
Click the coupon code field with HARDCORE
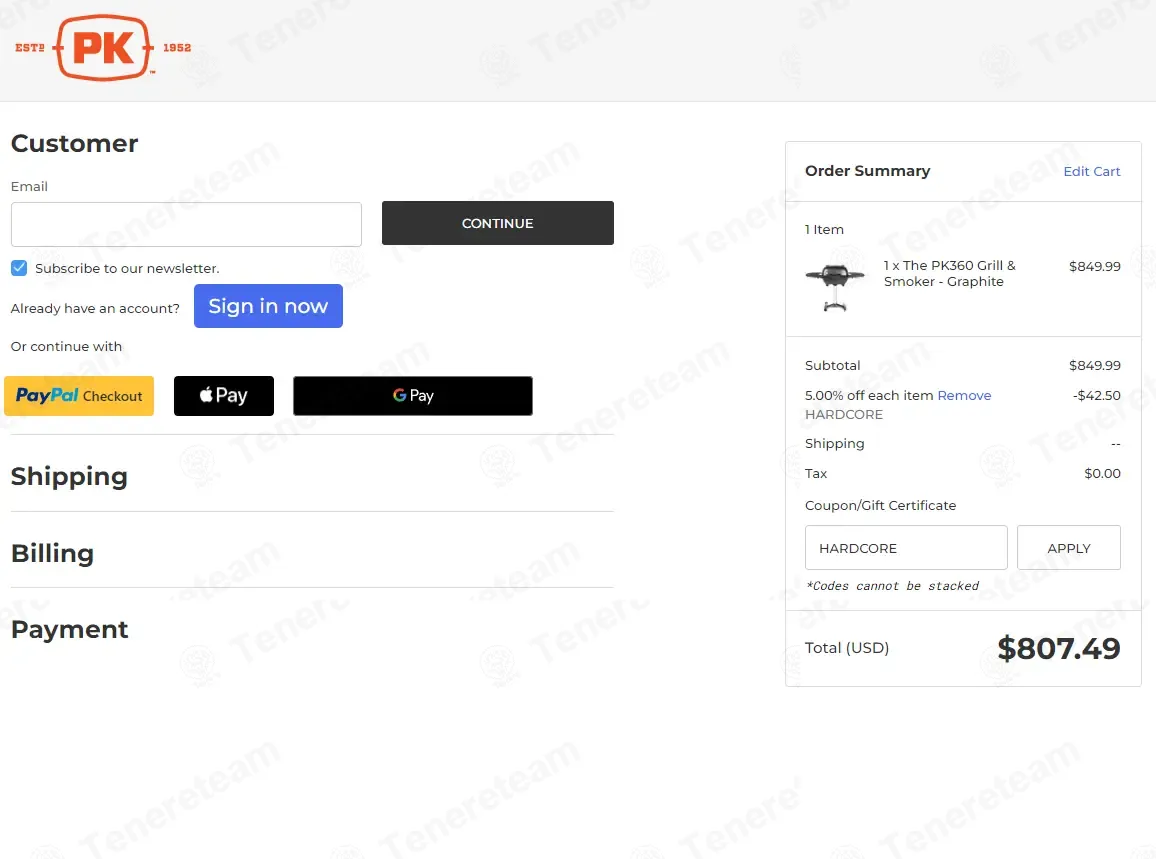(906, 548)
